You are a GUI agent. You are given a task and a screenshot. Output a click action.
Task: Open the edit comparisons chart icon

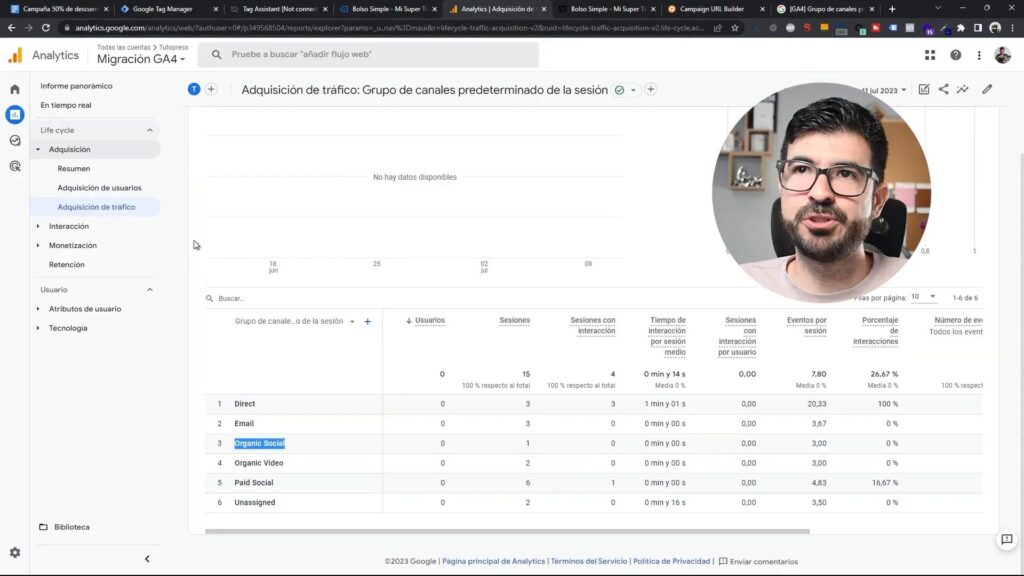(x=923, y=89)
